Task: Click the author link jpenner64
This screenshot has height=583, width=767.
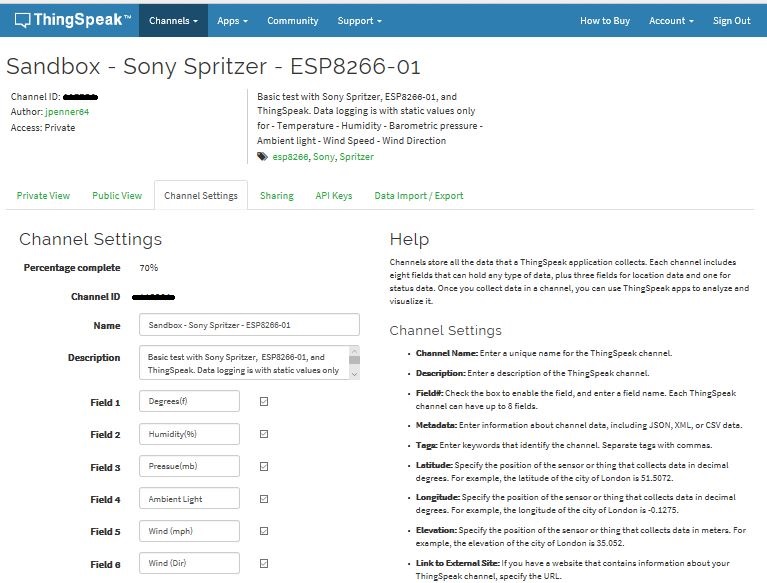Action: (x=67, y=112)
